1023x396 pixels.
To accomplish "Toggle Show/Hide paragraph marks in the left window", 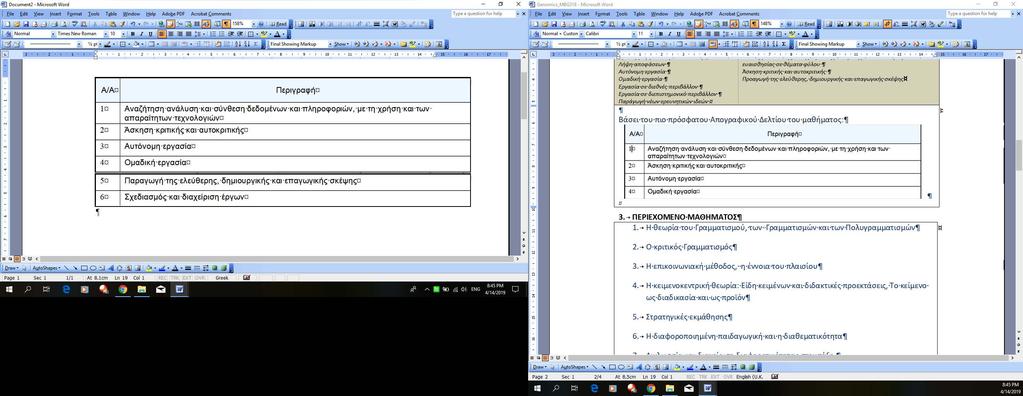I will click(x=226, y=23).
